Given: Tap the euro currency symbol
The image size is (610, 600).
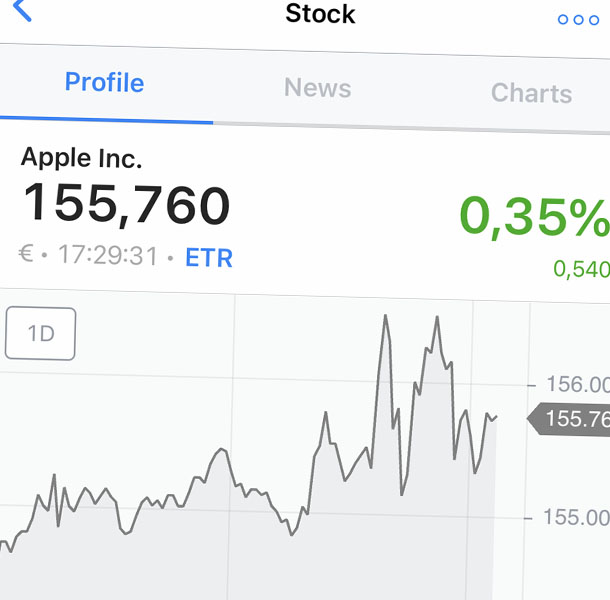Looking at the screenshot, I should click(x=27, y=254).
